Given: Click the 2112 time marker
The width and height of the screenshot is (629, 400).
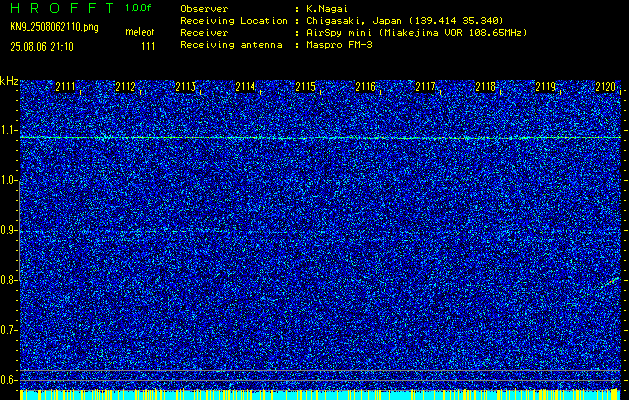Looking at the screenshot, I should click(x=125, y=87).
